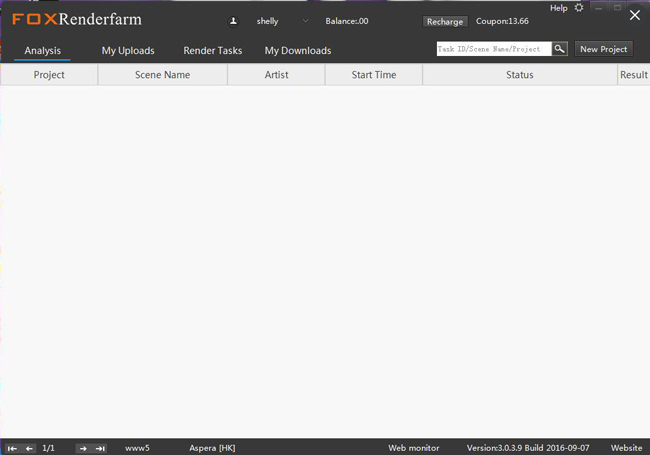Click the 1/1 page indicator
The width and height of the screenshot is (650, 455).
click(49, 448)
